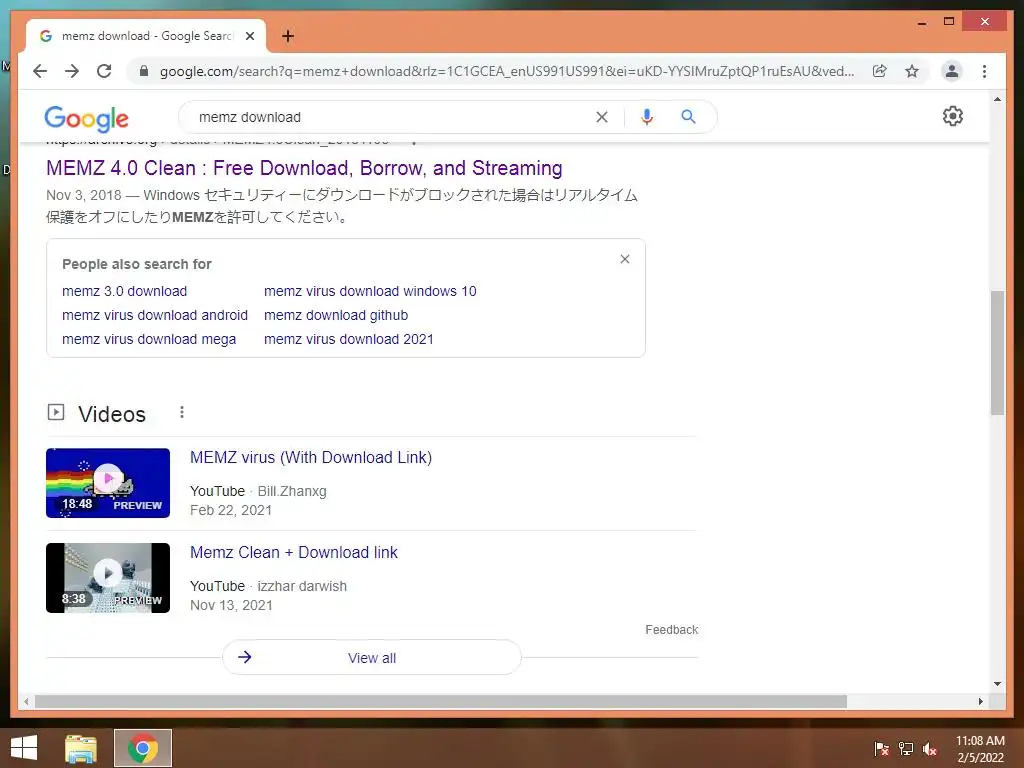Click the vertical scrollbar thumb
The height and width of the screenshot is (768, 1024).
coord(997,353)
